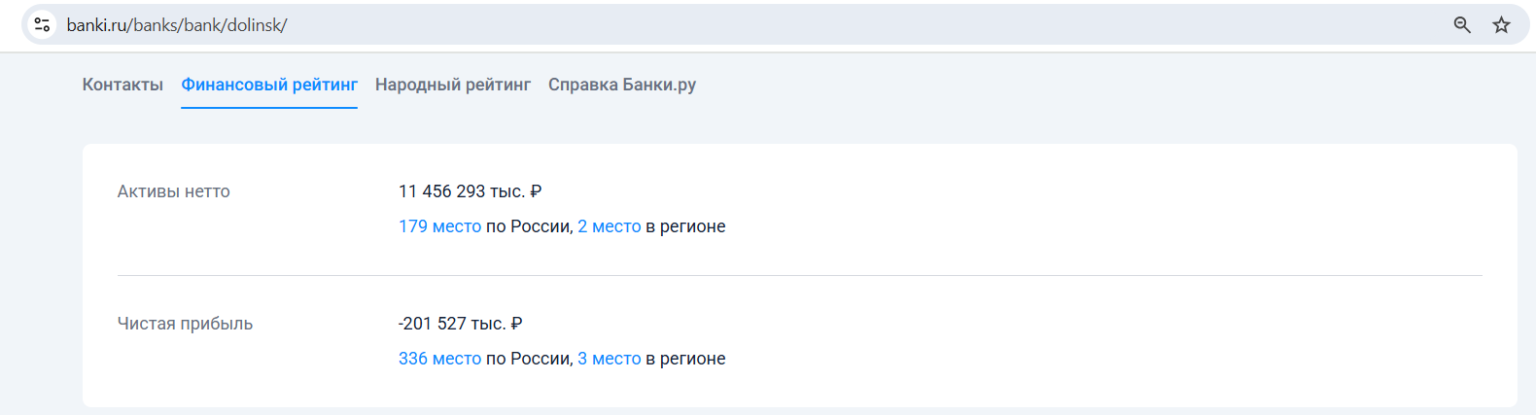The image size is (1536, 415).
Task: Go to the Справка Банки.ру tab
Action: 622,85
